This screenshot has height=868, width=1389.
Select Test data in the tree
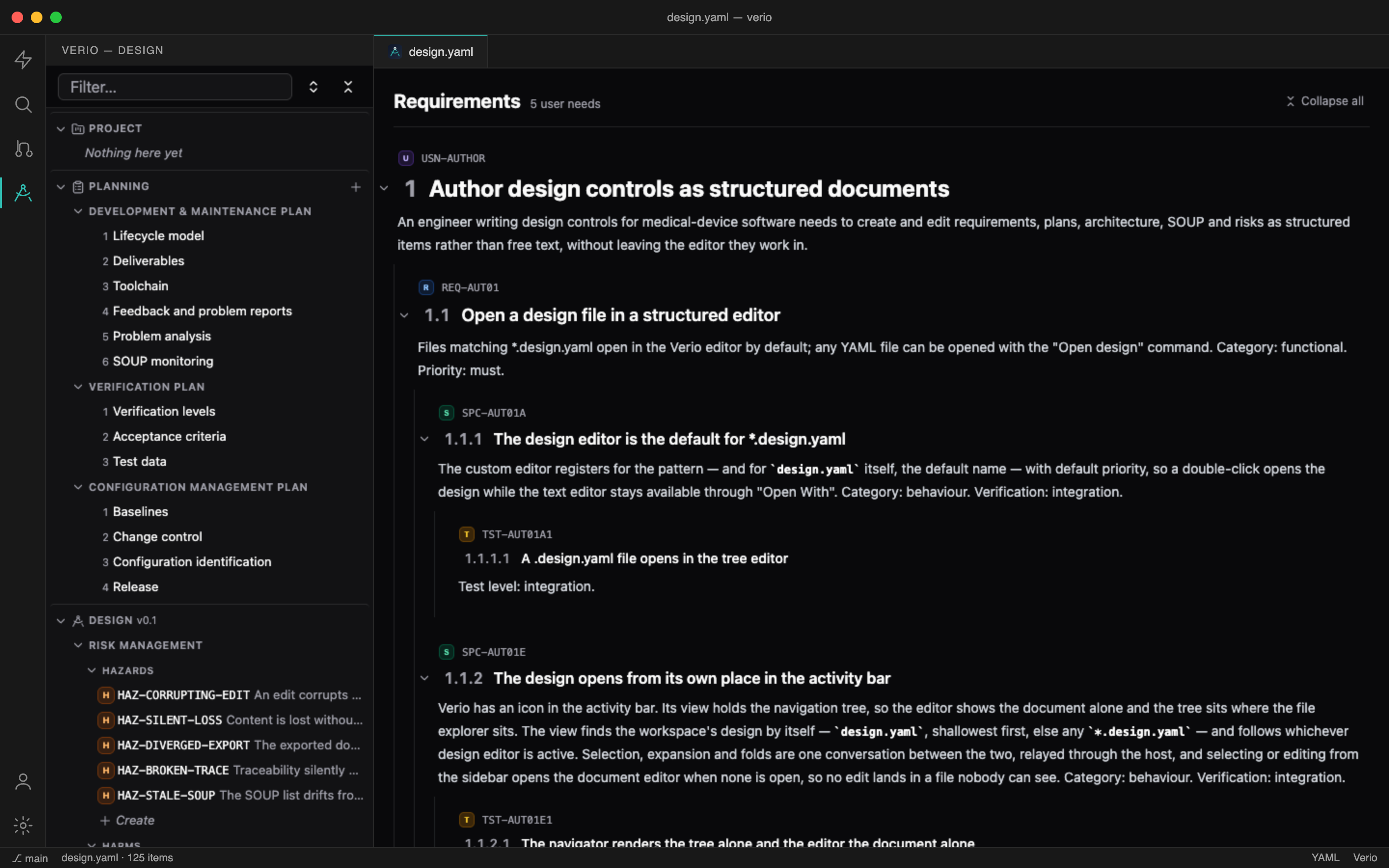(x=139, y=461)
